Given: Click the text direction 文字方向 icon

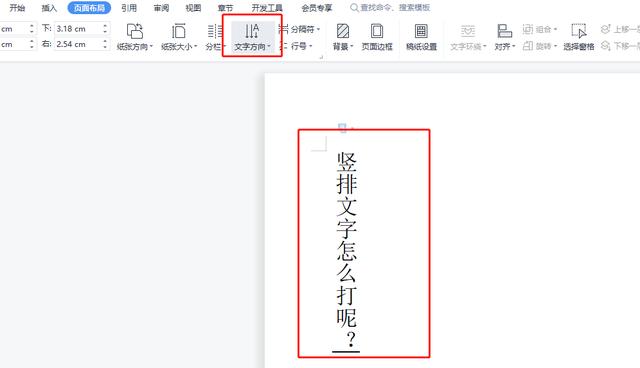Looking at the screenshot, I should (x=251, y=31).
